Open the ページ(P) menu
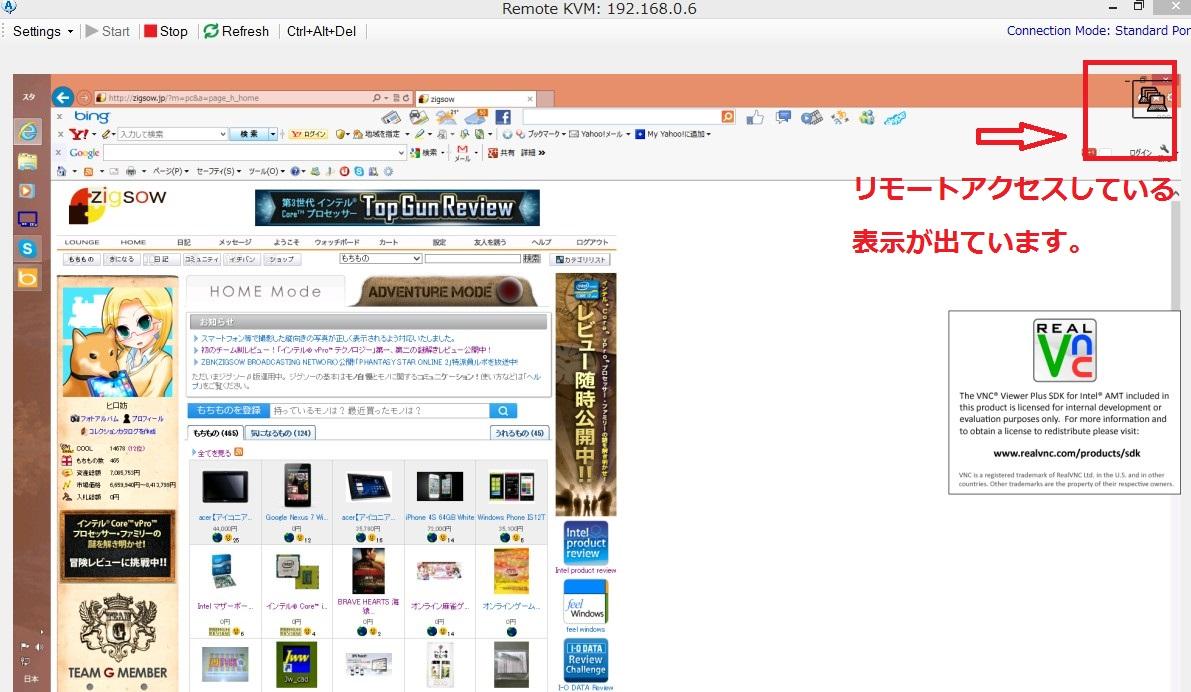1191x692 pixels. pos(170,172)
